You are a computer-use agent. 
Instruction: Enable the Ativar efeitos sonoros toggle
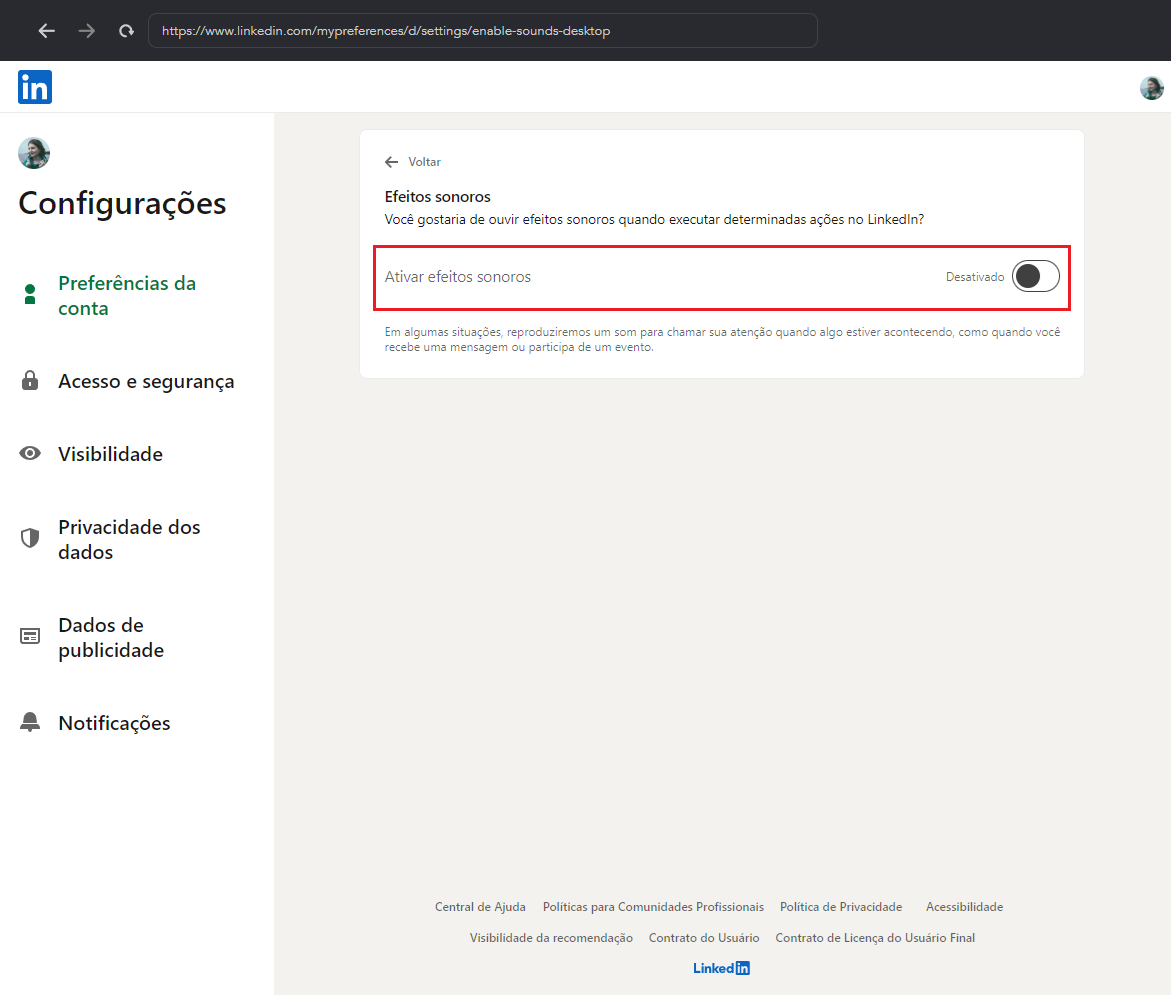(x=1035, y=277)
